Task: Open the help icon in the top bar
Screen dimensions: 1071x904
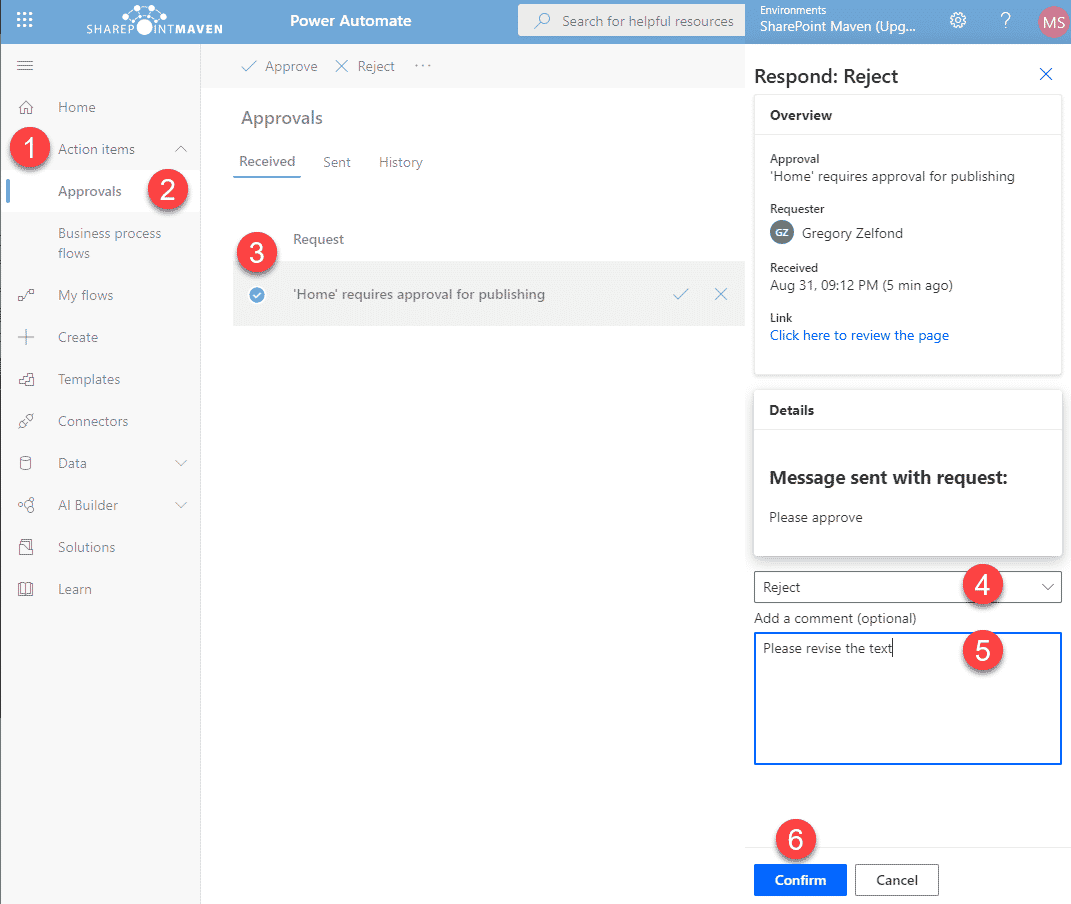Action: (1006, 20)
